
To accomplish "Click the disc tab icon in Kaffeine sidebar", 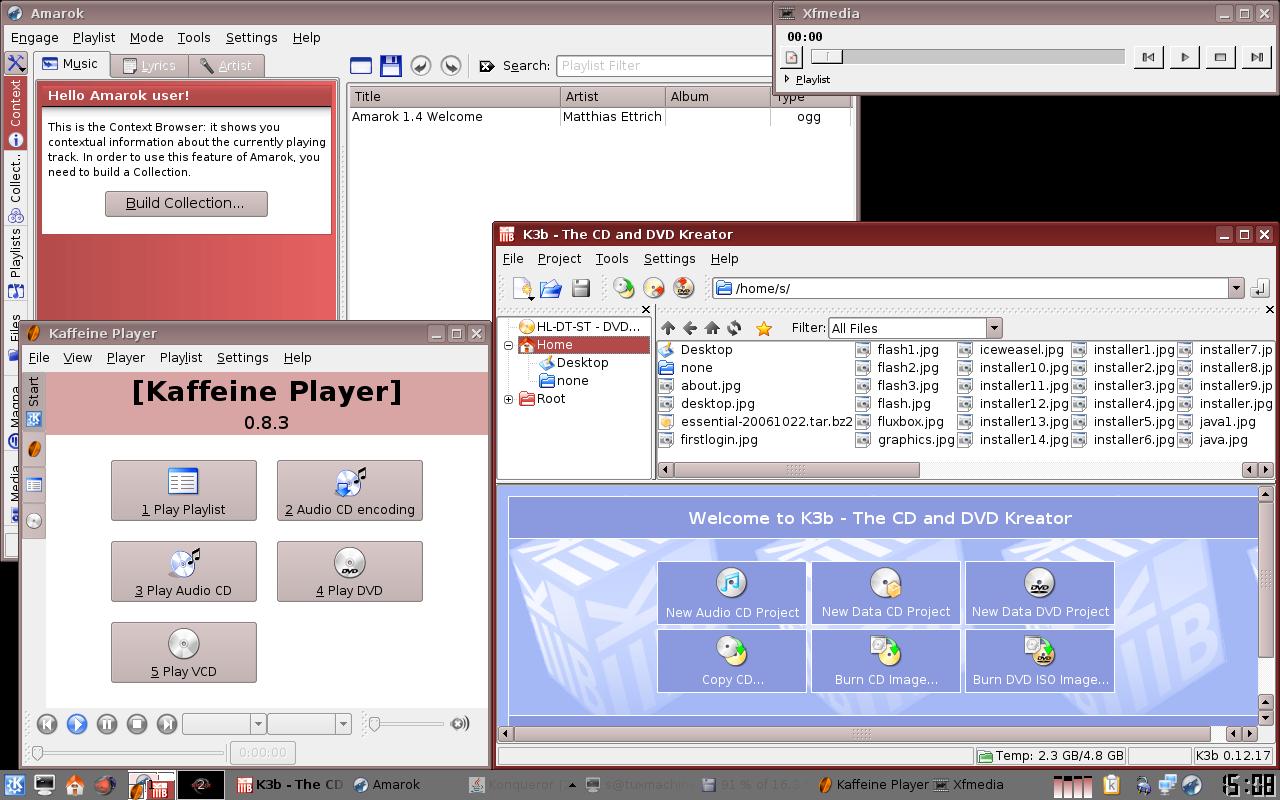I will (34, 521).
